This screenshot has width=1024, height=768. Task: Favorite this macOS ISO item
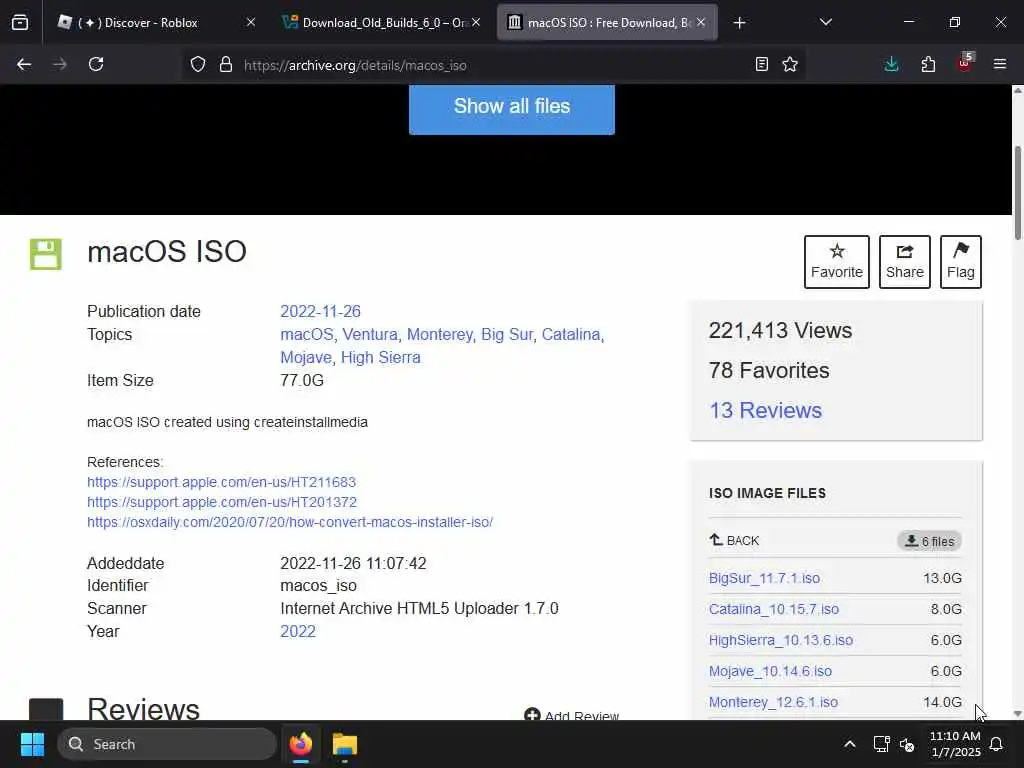[837, 261]
